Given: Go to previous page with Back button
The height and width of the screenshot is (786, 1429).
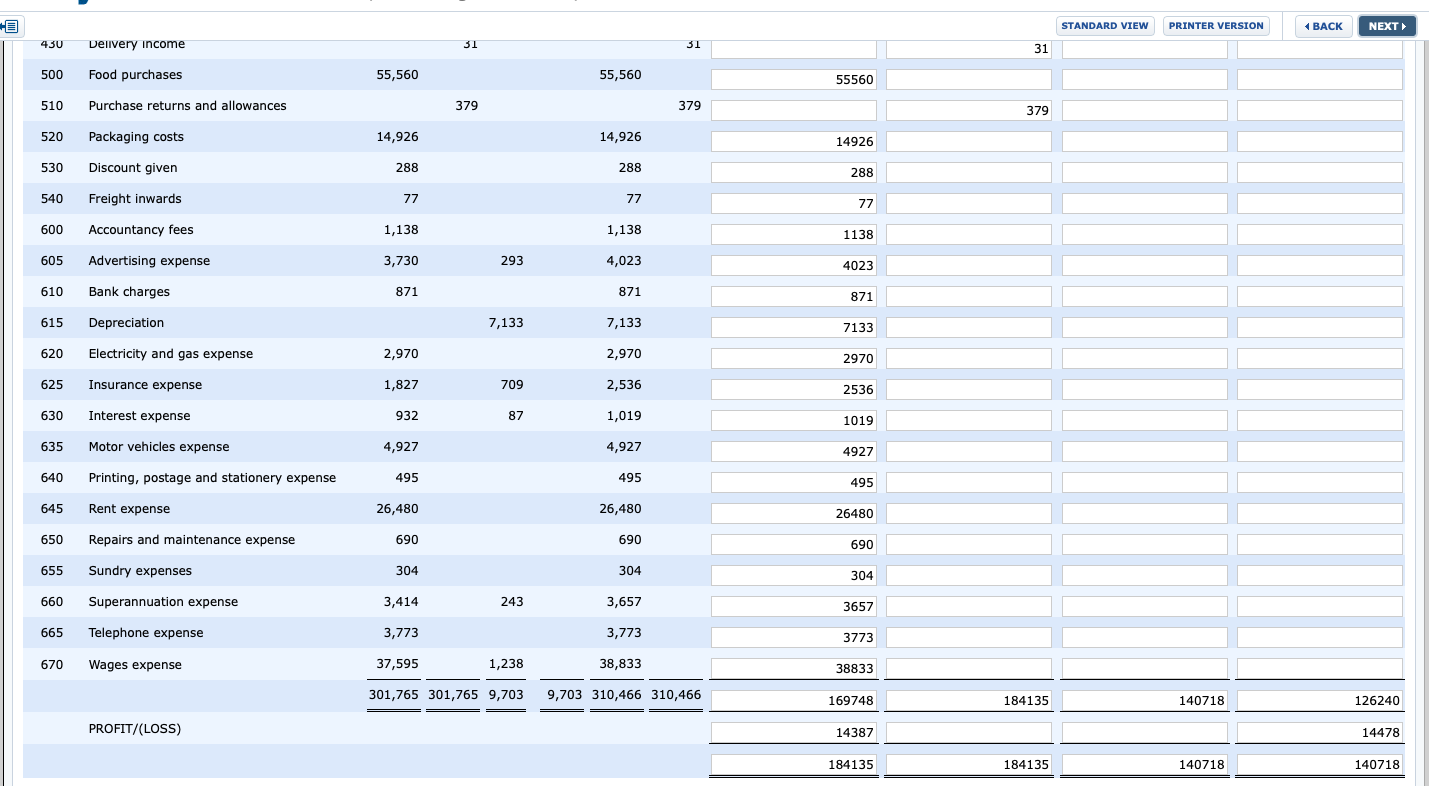Looking at the screenshot, I should [x=1323, y=26].
